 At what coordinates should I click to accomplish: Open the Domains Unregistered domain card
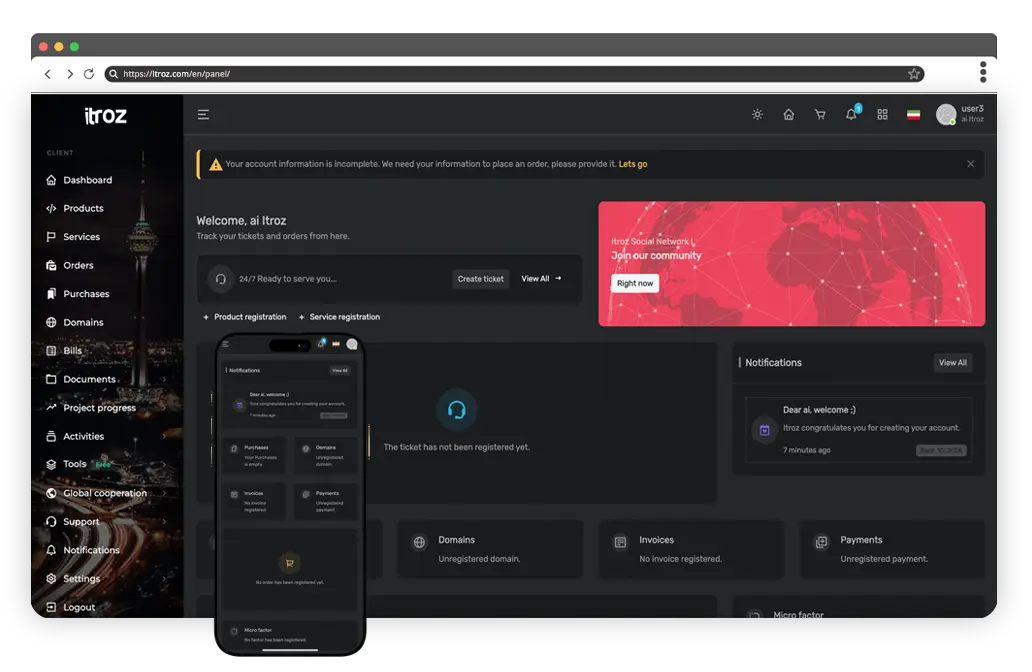point(490,549)
